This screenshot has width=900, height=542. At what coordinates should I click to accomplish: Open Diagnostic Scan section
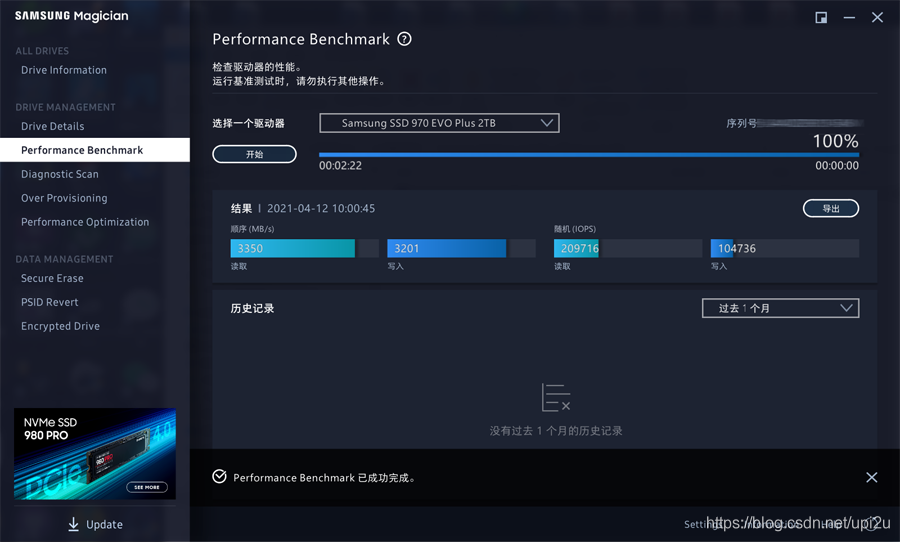(60, 174)
